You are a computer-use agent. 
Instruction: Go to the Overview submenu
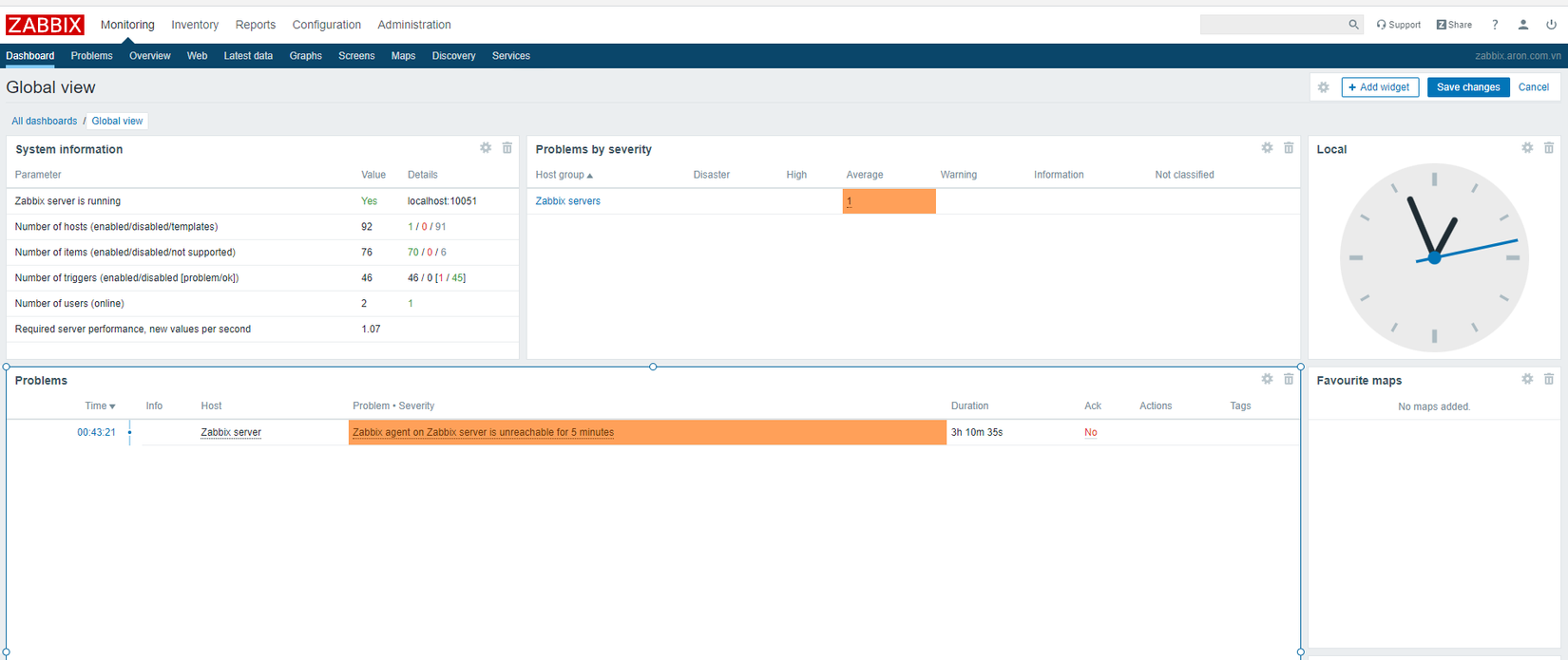[150, 56]
